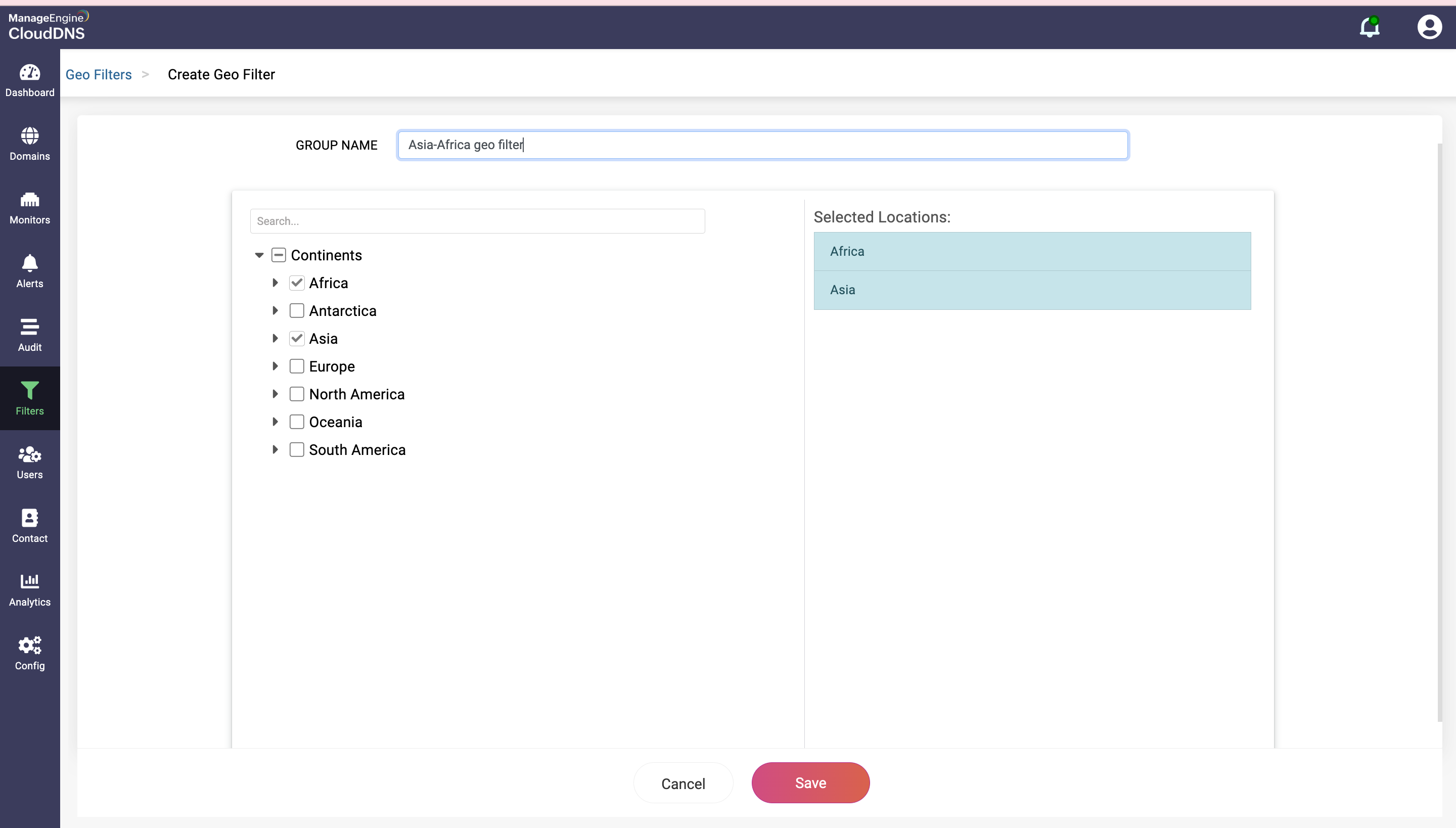
Task: Expand the Asia tree arrow
Action: [275, 338]
